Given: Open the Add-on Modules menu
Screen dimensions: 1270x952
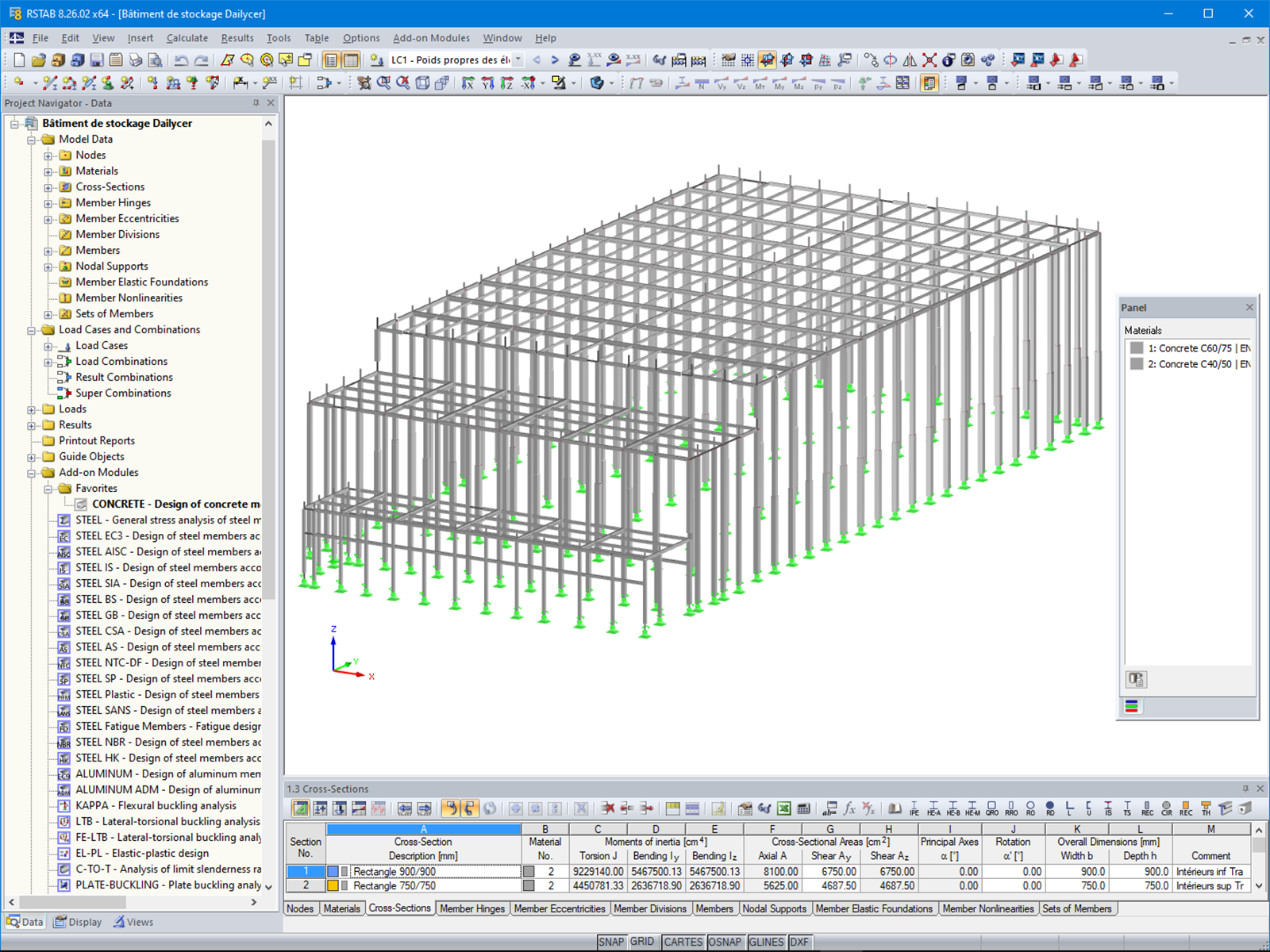Looking at the screenshot, I should pyautogui.click(x=431, y=37).
